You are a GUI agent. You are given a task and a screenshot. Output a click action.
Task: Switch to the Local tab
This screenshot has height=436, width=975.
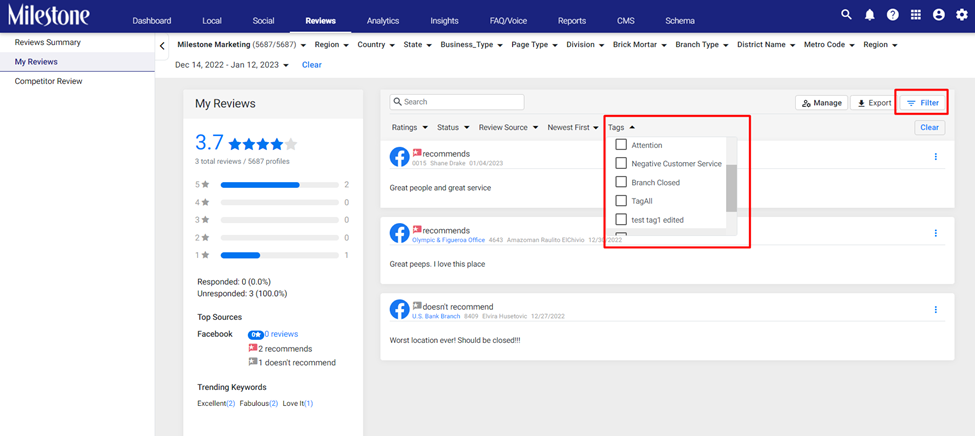pyautogui.click(x=212, y=21)
